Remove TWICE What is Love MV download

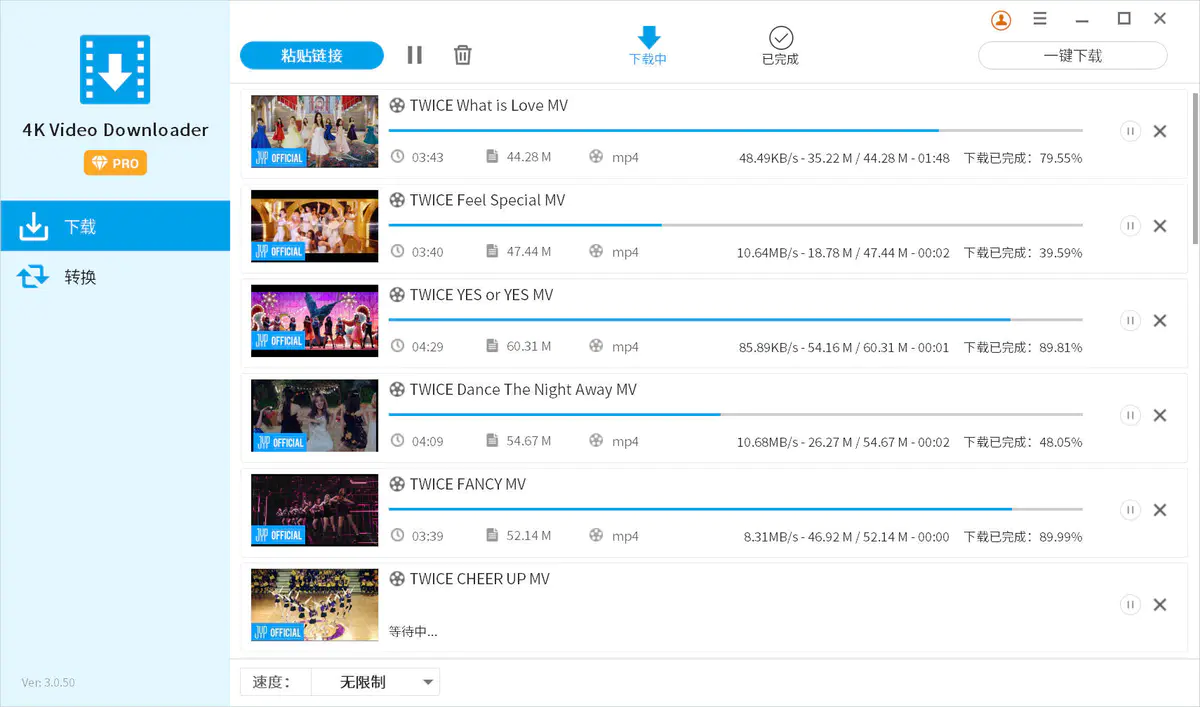[1160, 131]
